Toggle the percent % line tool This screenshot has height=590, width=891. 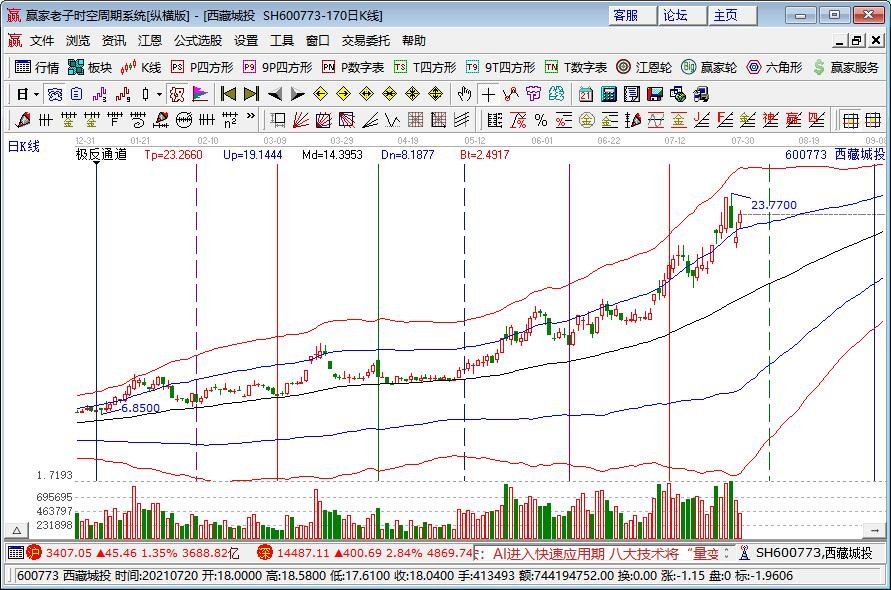pos(540,120)
